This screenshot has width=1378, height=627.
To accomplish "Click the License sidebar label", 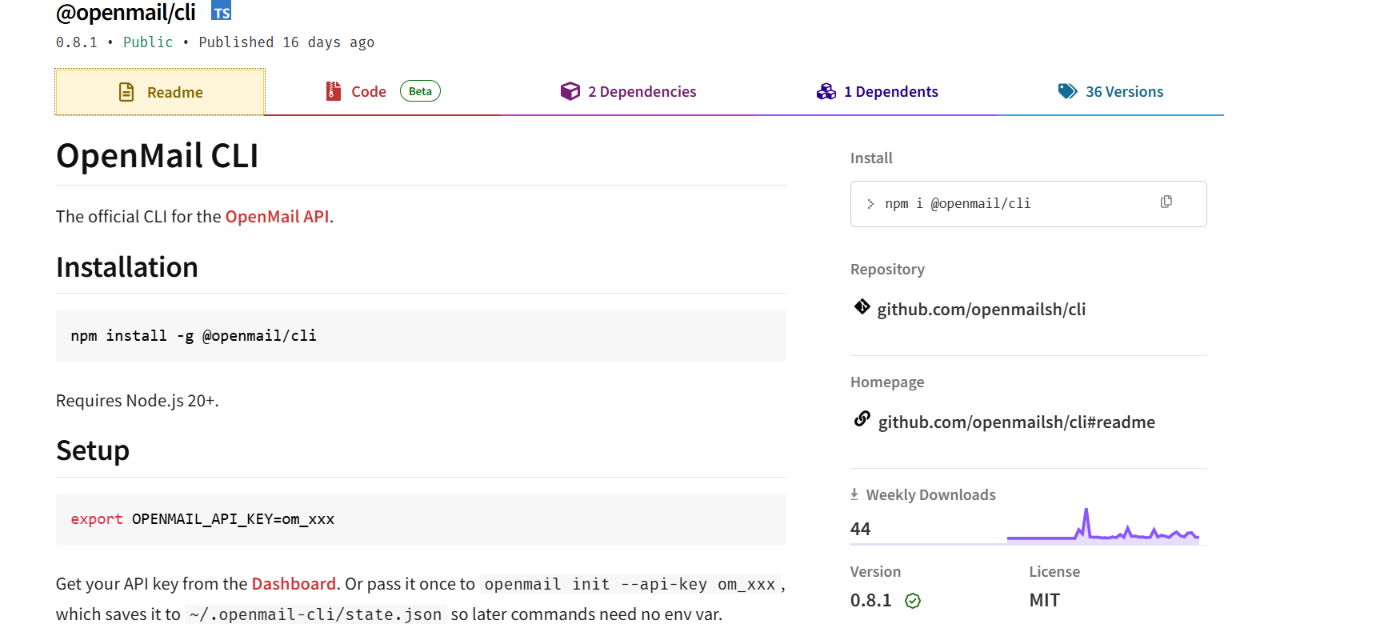I will coord(1054,572).
